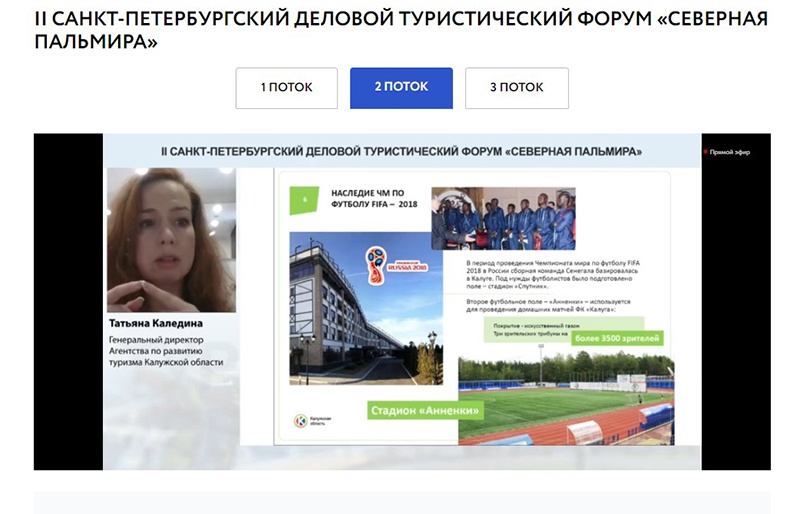The height and width of the screenshot is (514, 800).
Task: Click the green slide number square
Action: (x=297, y=200)
